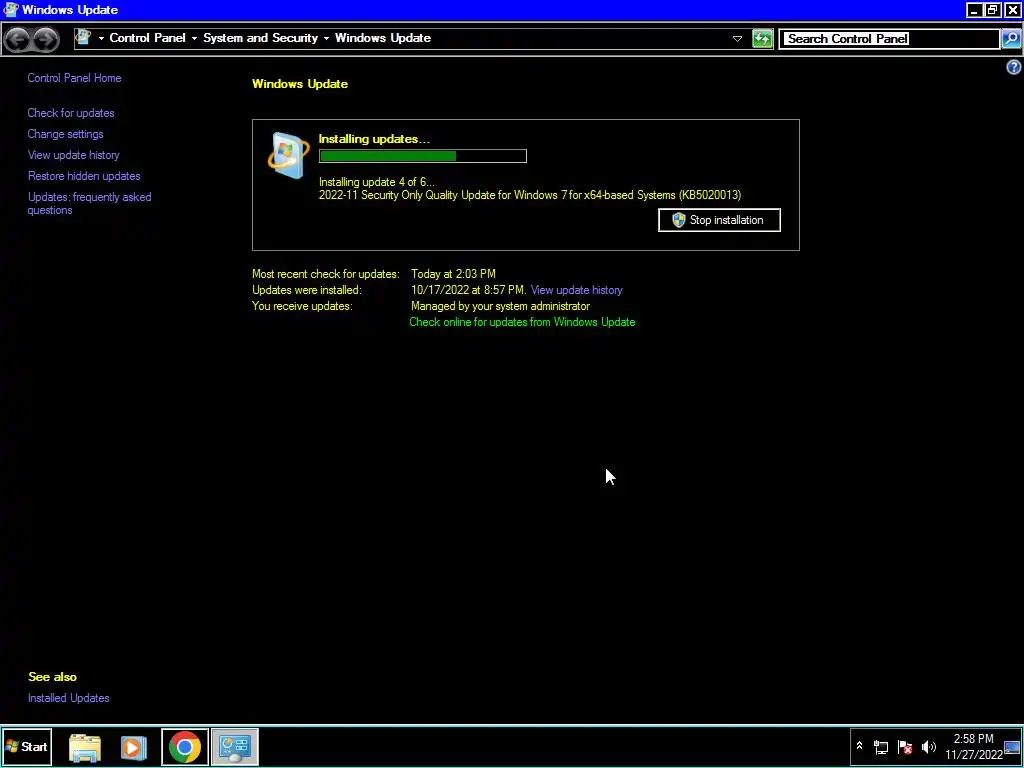The width and height of the screenshot is (1024, 768).
Task: Click the address bar Control Panel icon
Action: click(x=84, y=38)
